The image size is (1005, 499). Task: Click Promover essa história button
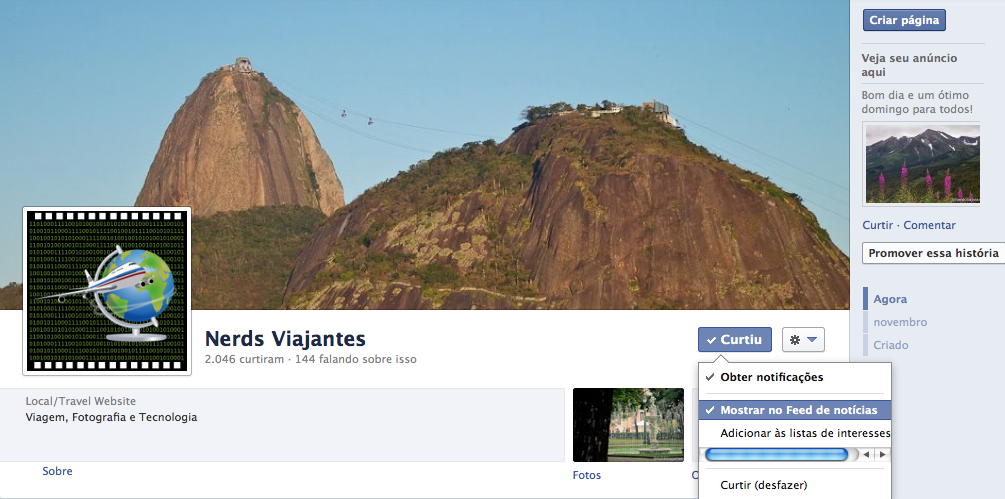[933, 253]
